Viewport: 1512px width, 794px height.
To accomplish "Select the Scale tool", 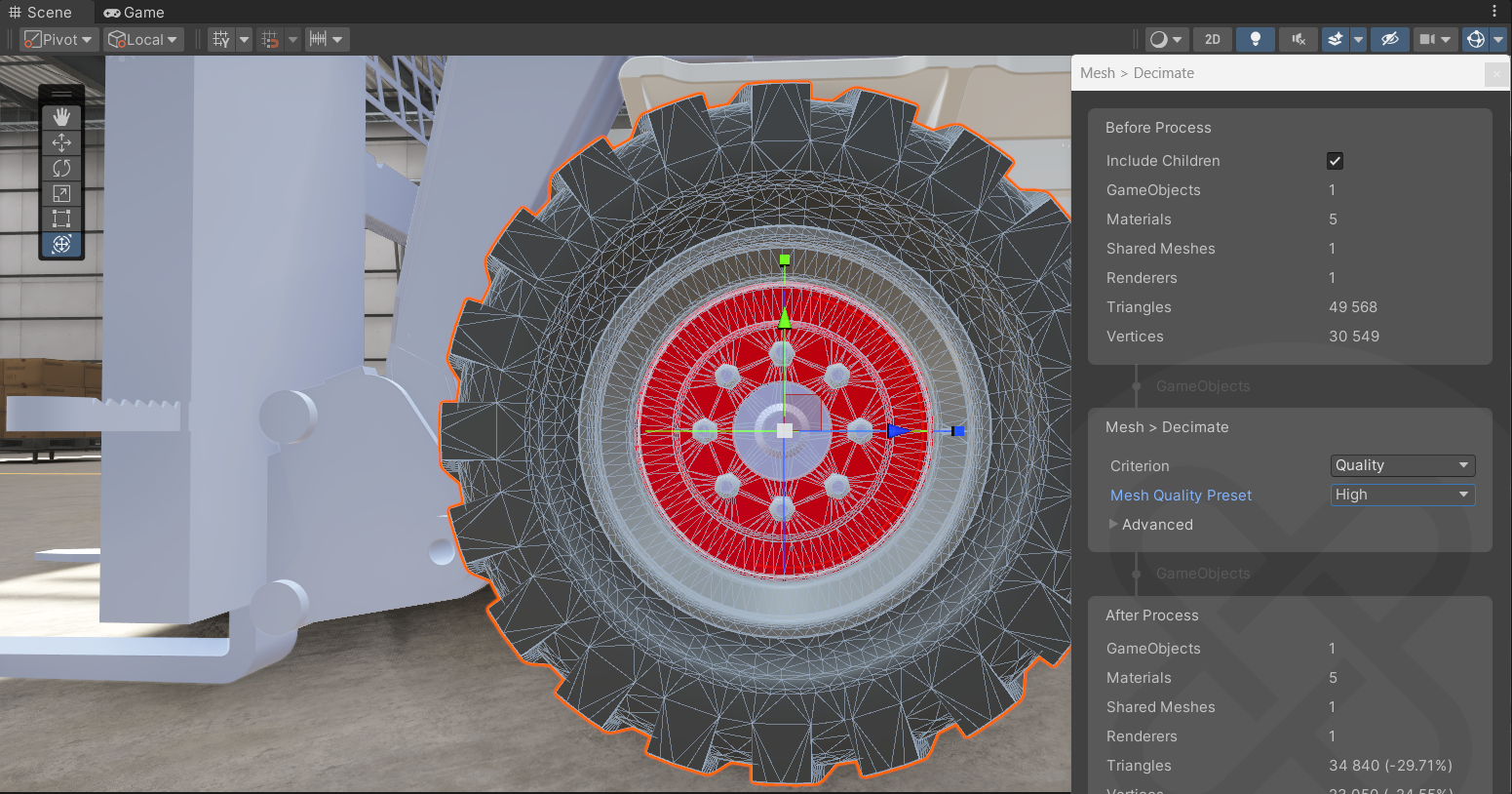I will coord(61,193).
